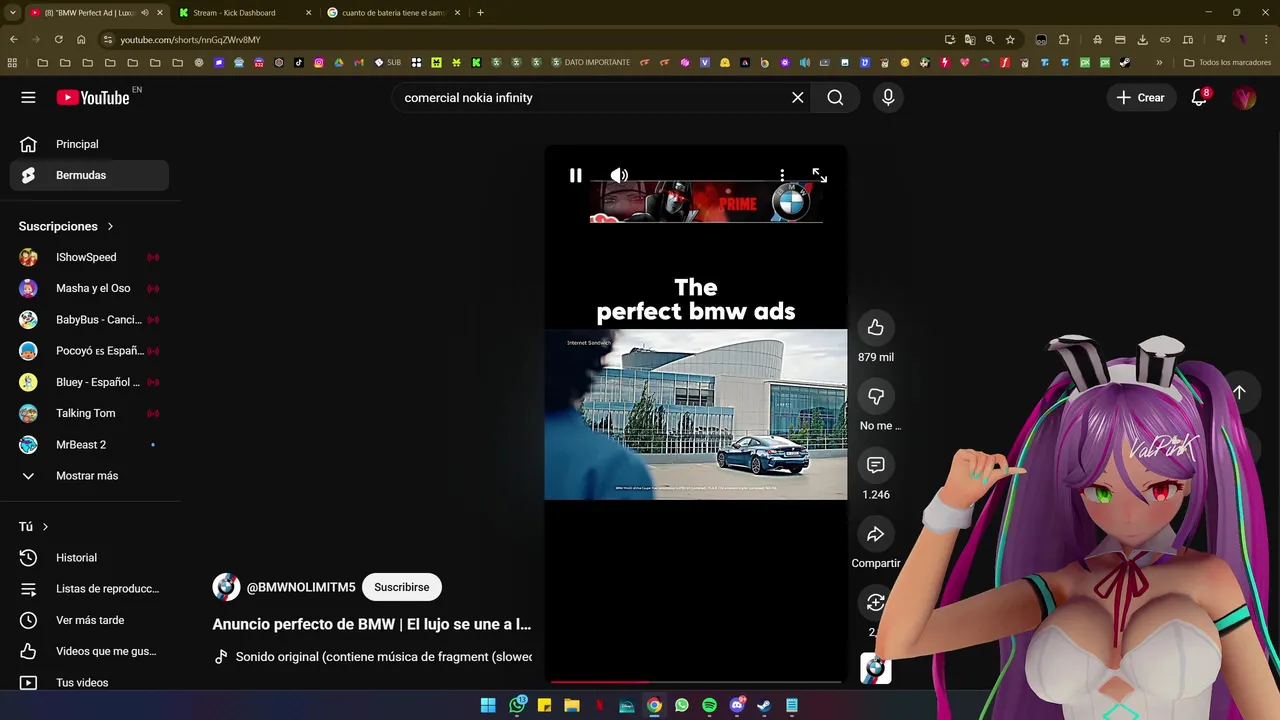The image size is (1280, 720).
Task: Mute the Short with the speaker icon
Action: tap(619, 175)
